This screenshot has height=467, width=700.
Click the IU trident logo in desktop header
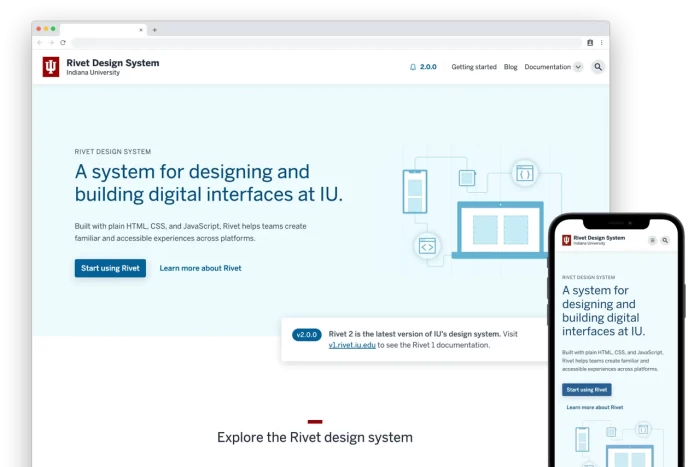tap(51, 67)
